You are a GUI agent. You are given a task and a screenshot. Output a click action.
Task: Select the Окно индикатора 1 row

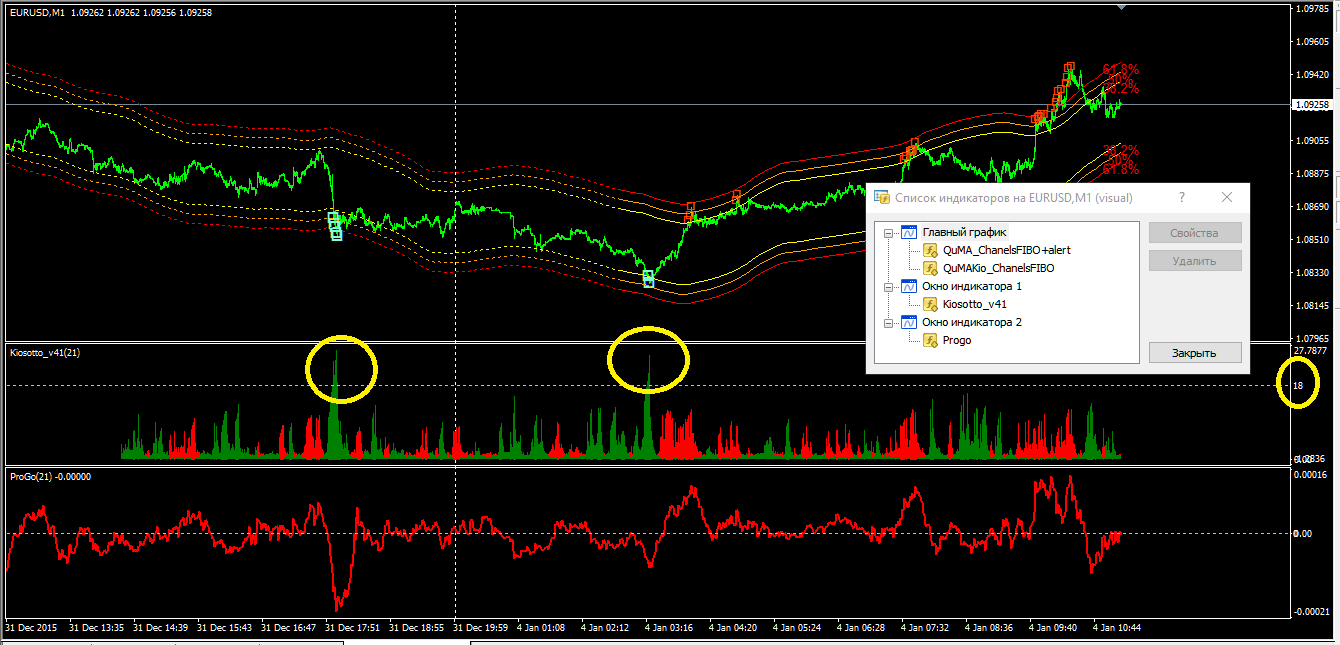[x=971, y=286]
